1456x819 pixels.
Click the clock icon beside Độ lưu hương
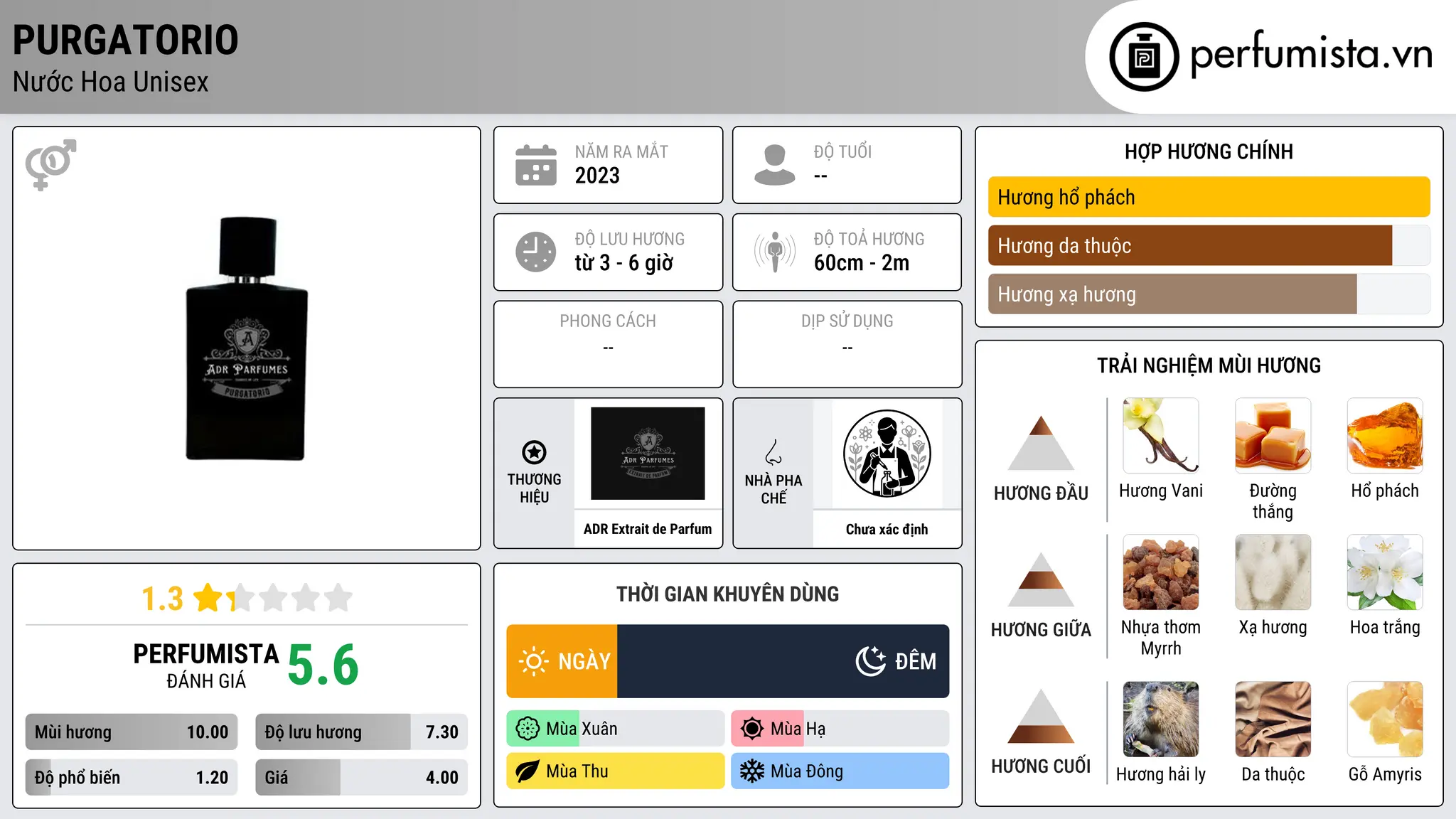(x=536, y=252)
